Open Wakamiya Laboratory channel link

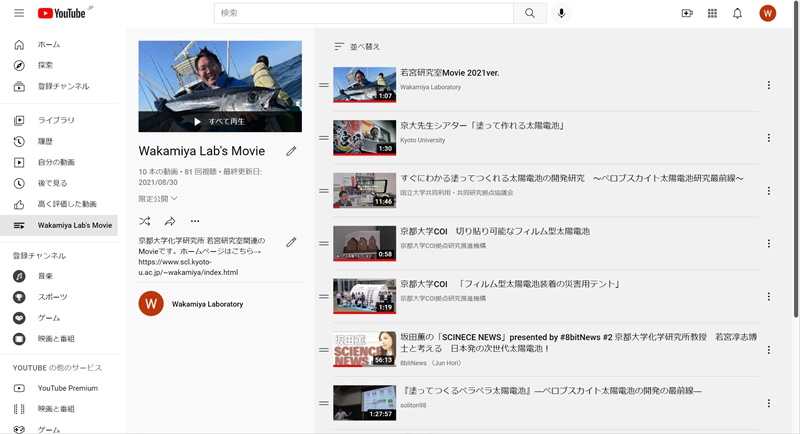pyautogui.click(x=207, y=304)
